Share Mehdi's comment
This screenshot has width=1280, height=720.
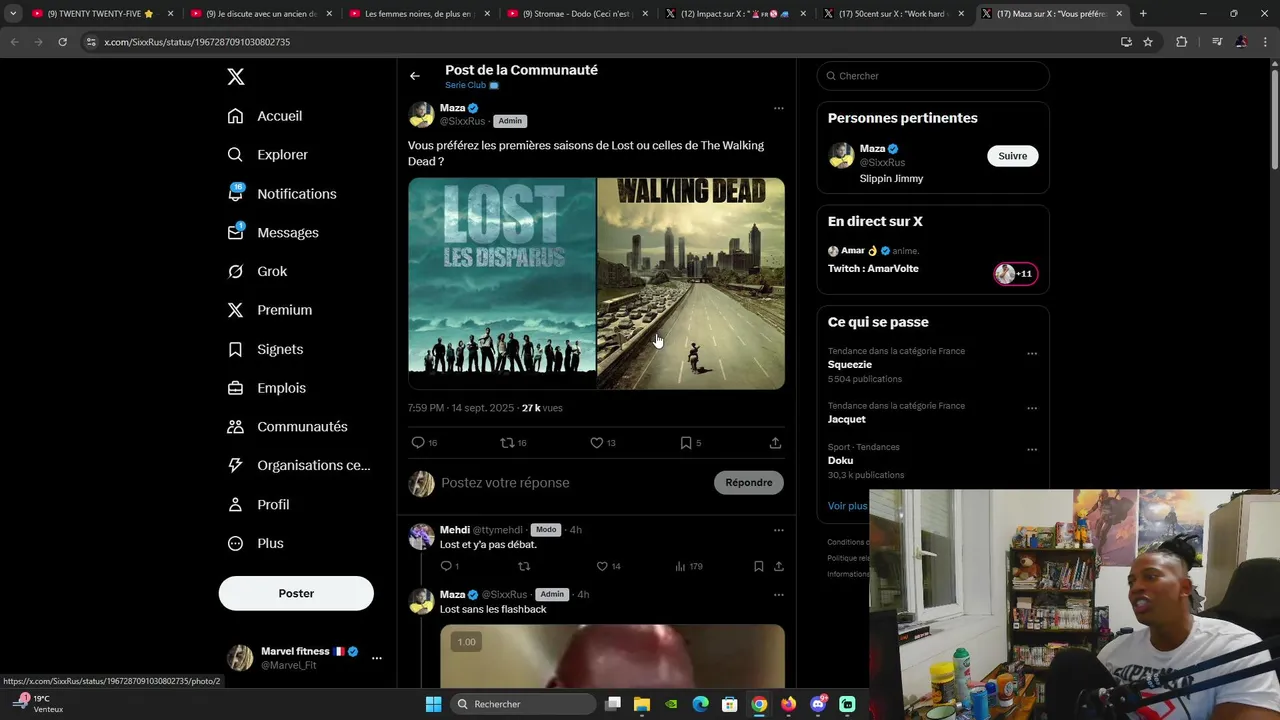click(x=778, y=566)
